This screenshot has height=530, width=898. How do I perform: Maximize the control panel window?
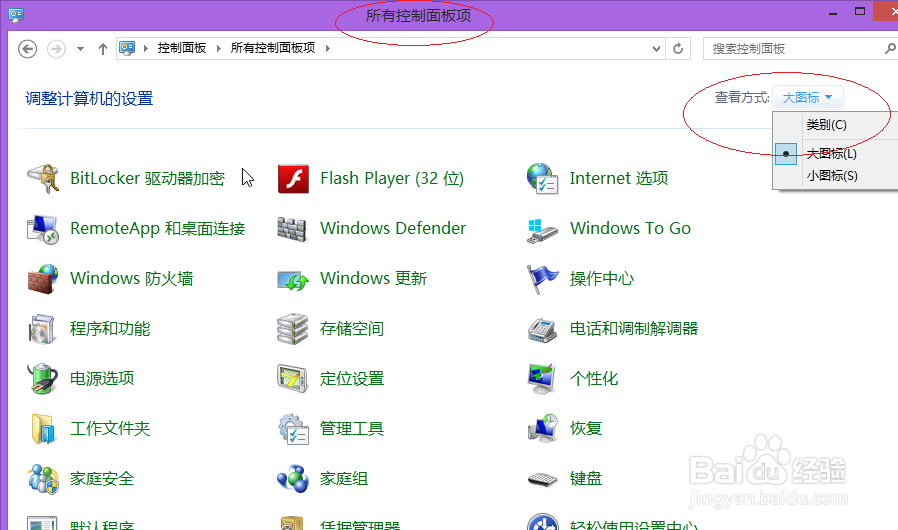coord(860,11)
